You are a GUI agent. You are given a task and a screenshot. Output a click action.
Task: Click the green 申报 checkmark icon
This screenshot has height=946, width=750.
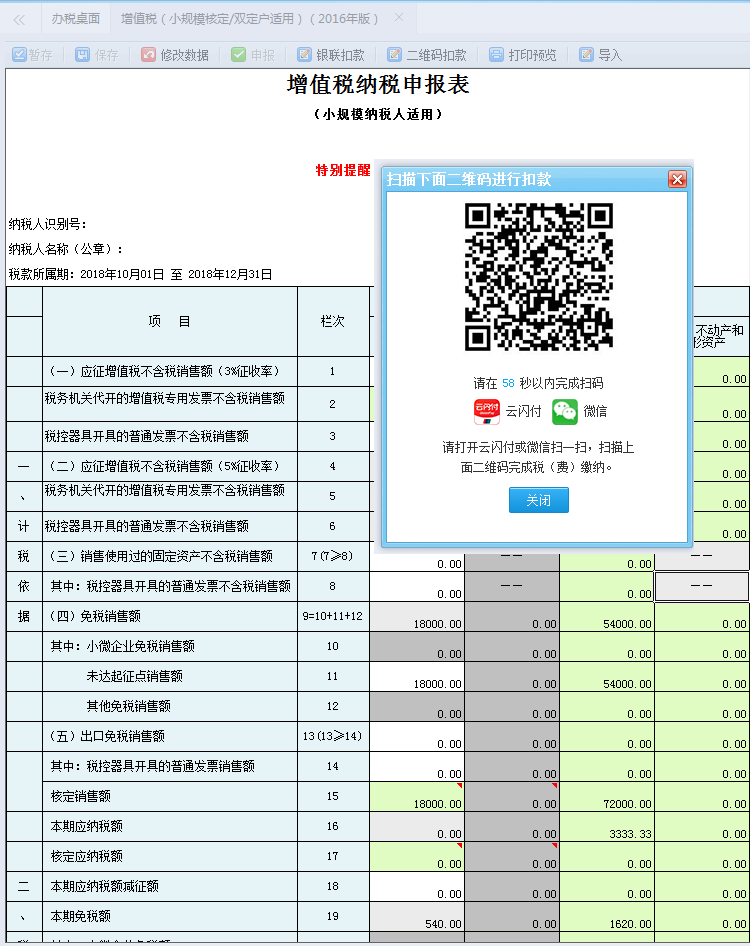(x=238, y=55)
